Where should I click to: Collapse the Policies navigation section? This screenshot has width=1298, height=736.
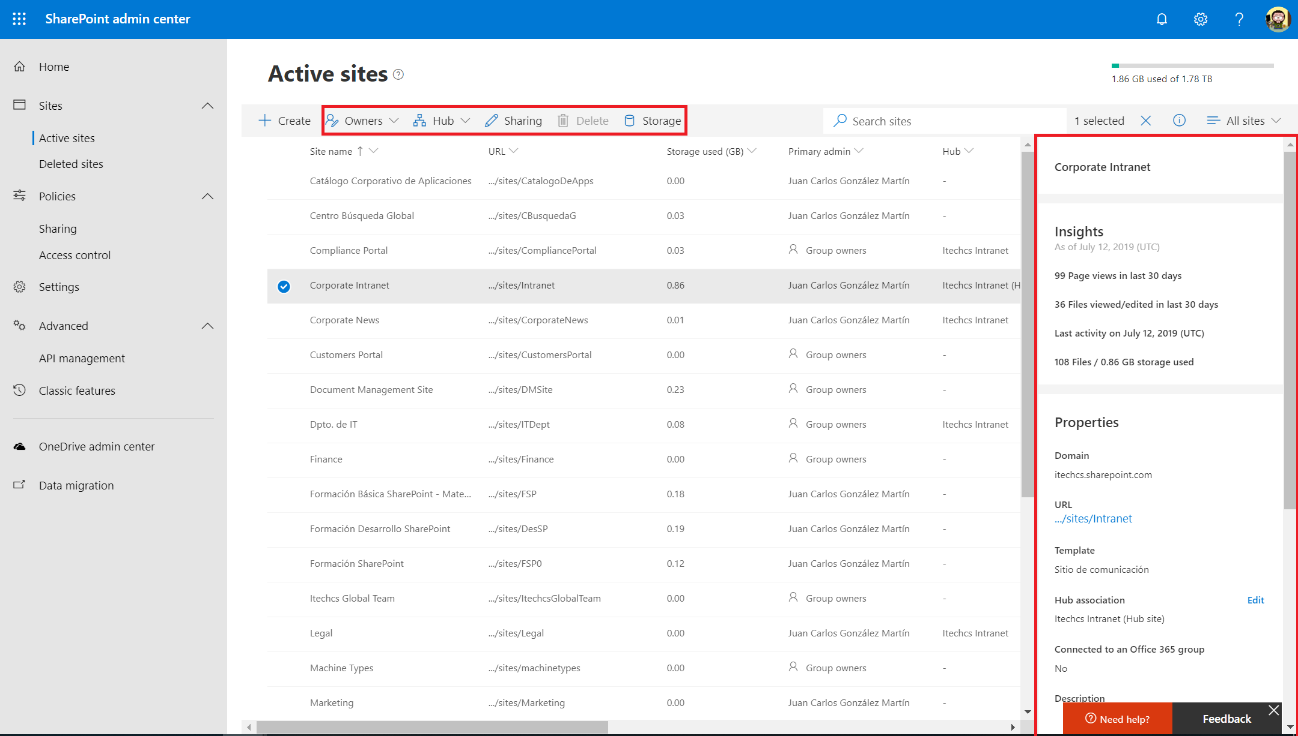208,197
